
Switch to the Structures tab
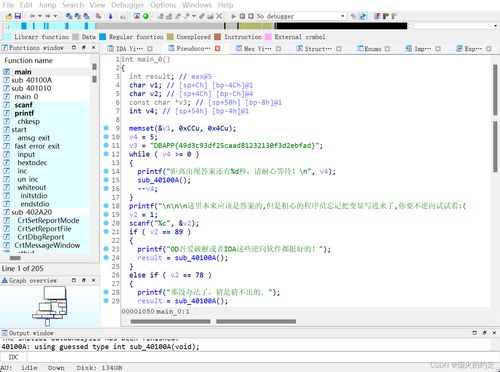point(318,49)
